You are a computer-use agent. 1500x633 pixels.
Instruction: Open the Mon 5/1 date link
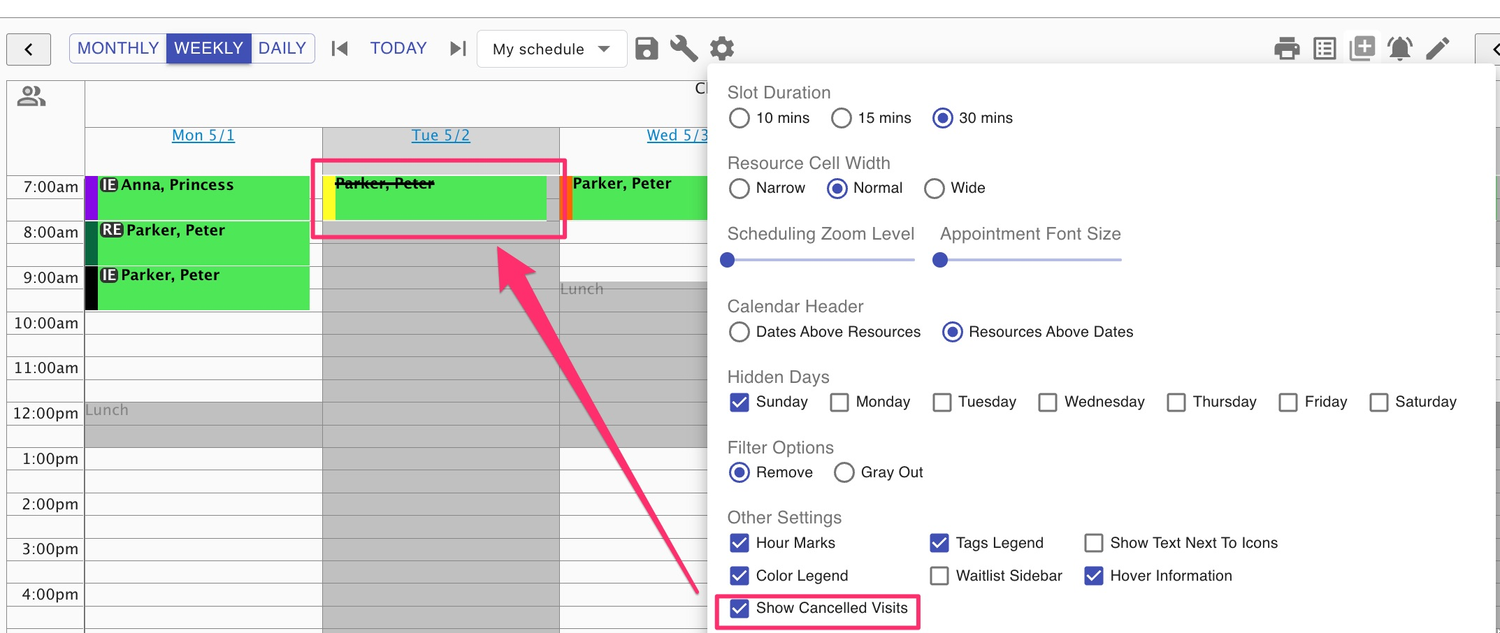pyautogui.click(x=203, y=135)
